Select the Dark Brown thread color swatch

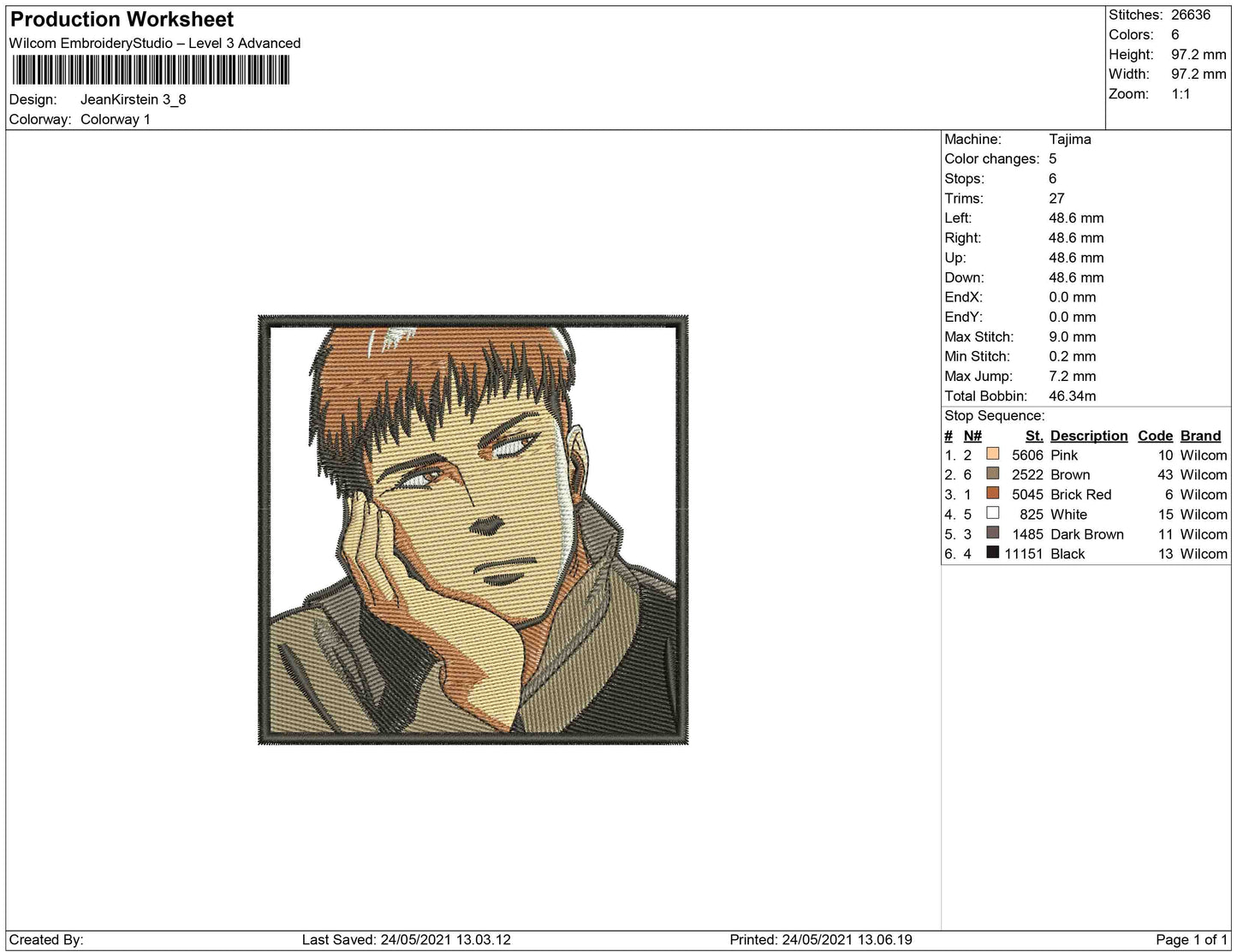993,533
